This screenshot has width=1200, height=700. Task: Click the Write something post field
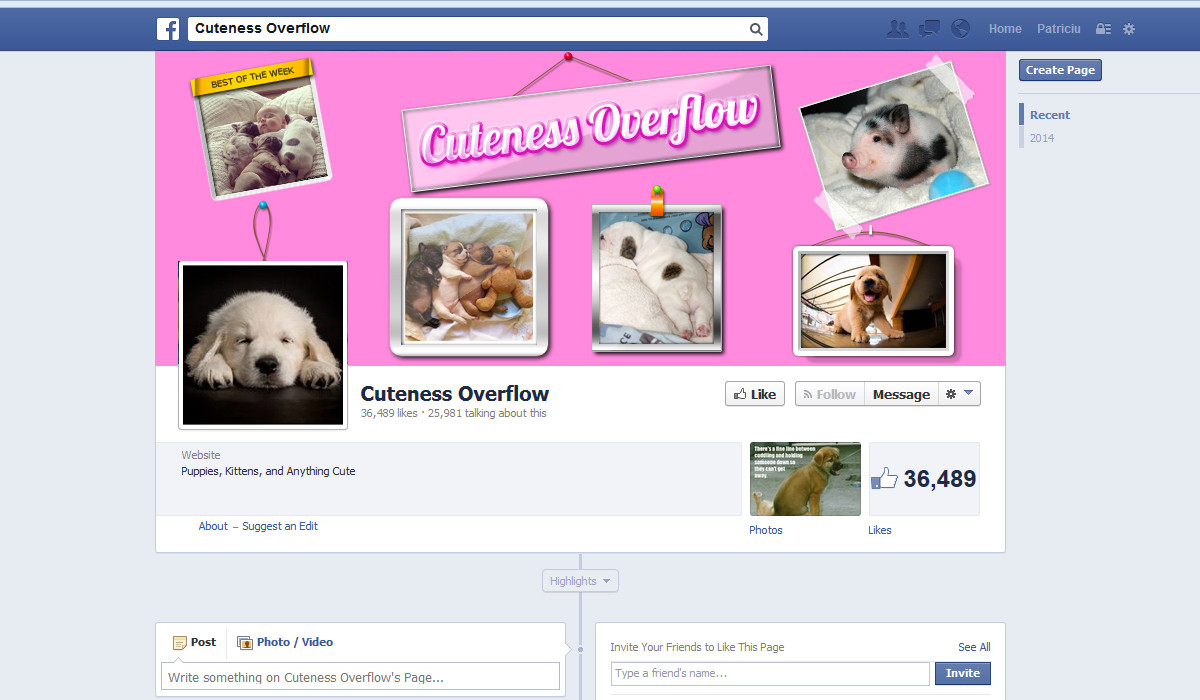coord(360,676)
